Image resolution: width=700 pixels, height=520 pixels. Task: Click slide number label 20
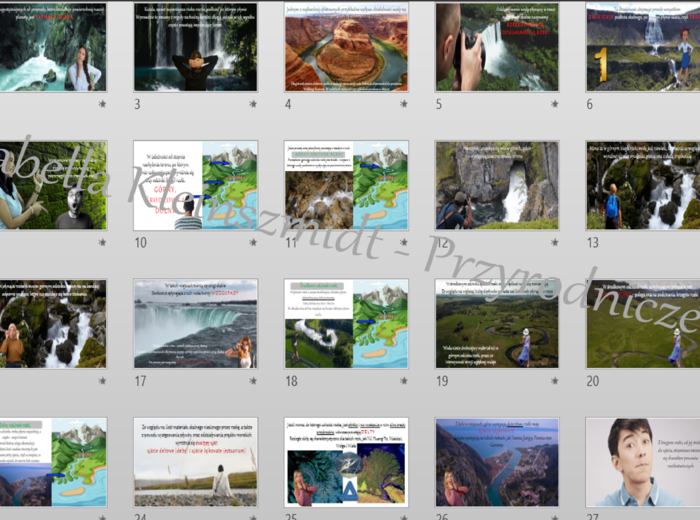(593, 381)
